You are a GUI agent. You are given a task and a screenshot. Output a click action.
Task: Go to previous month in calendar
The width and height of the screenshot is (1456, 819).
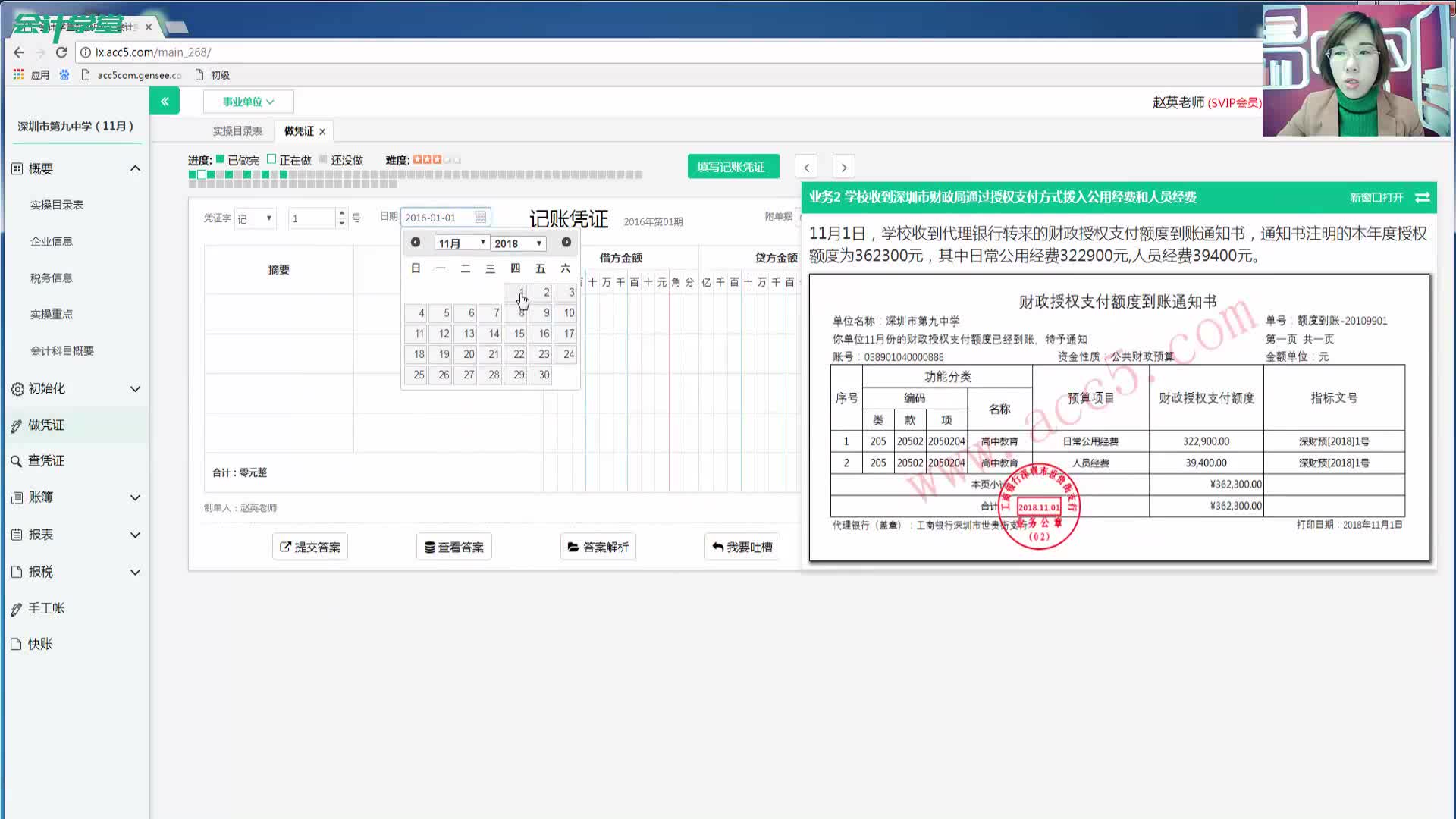click(416, 243)
